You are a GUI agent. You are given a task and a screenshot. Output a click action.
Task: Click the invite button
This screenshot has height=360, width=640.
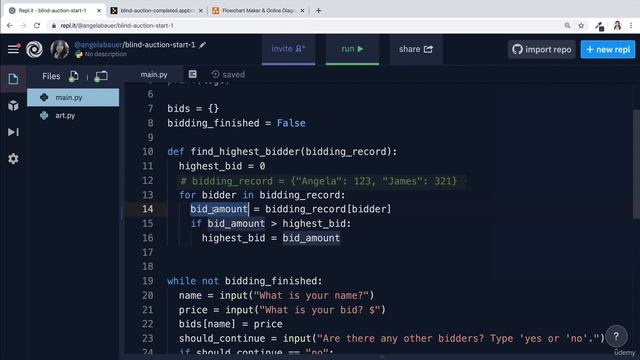(289, 49)
